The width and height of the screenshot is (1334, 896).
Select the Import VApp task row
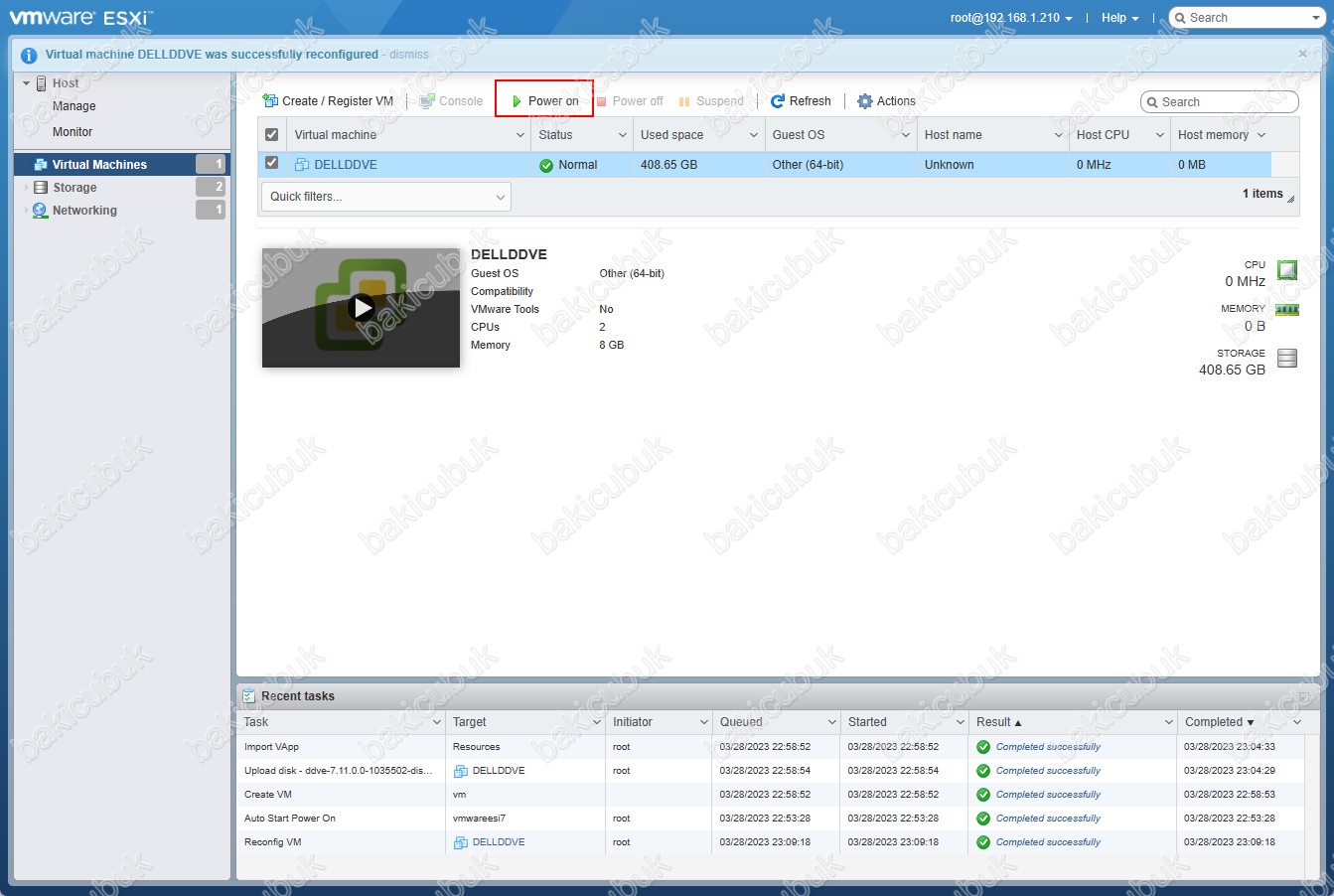coord(772,747)
